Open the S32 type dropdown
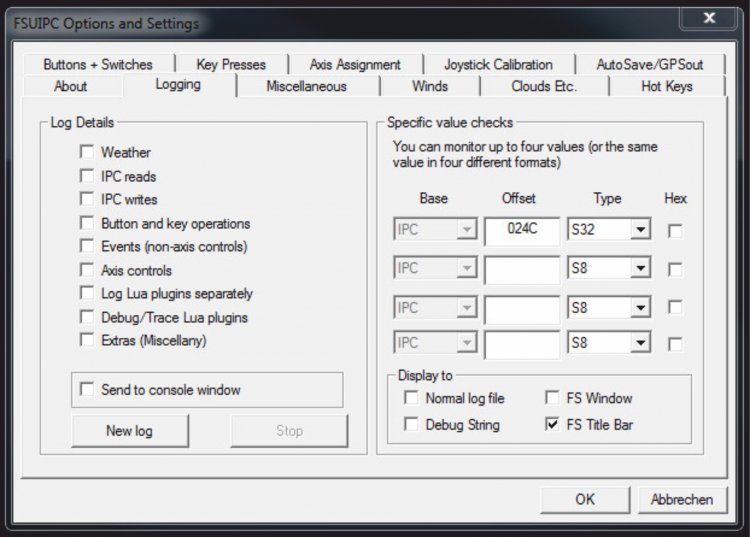The image size is (750, 537). pyautogui.click(x=640, y=230)
